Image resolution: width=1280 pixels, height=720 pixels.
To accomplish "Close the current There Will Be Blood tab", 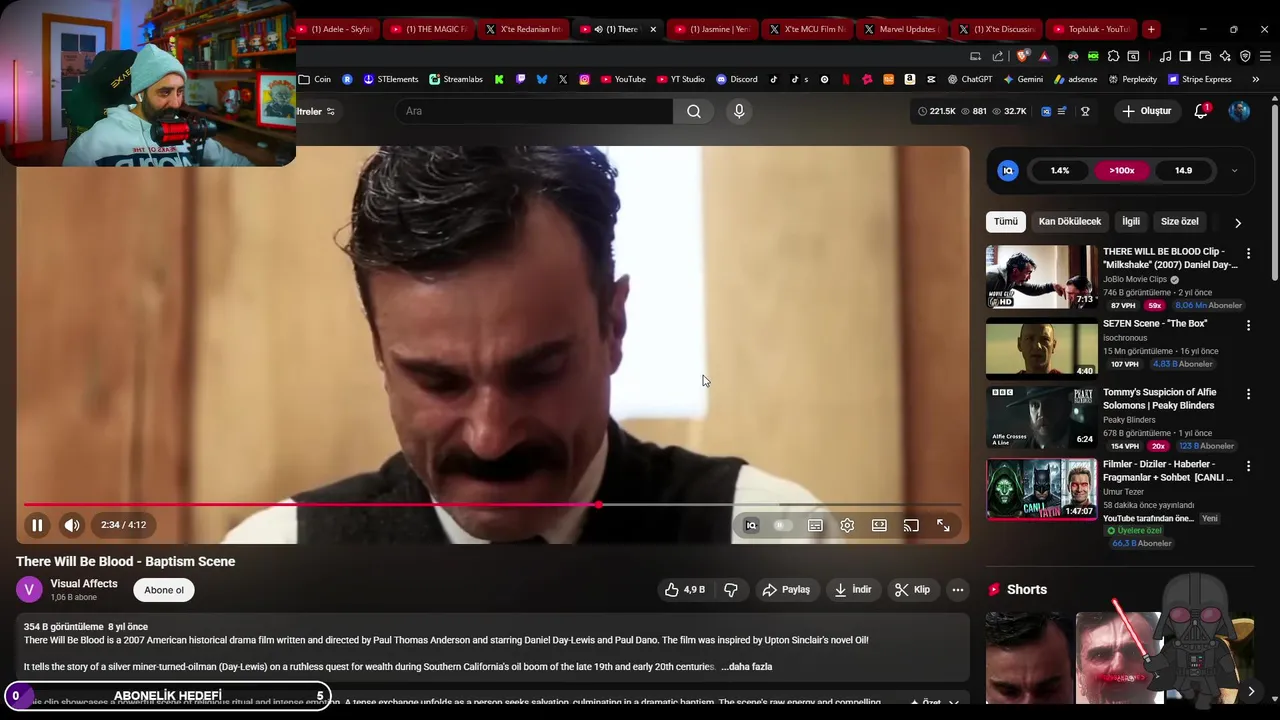I will click(653, 29).
